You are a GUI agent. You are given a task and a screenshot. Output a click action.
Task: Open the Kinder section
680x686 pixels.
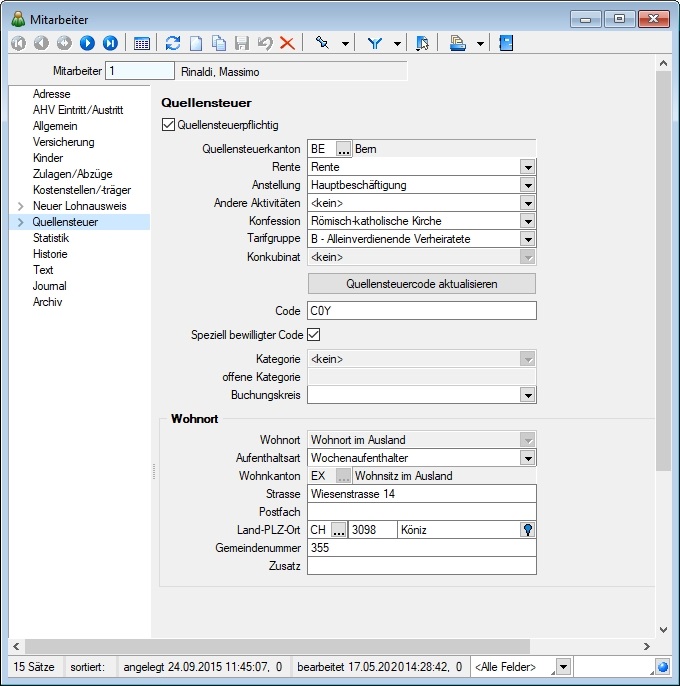click(x=48, y=158)
